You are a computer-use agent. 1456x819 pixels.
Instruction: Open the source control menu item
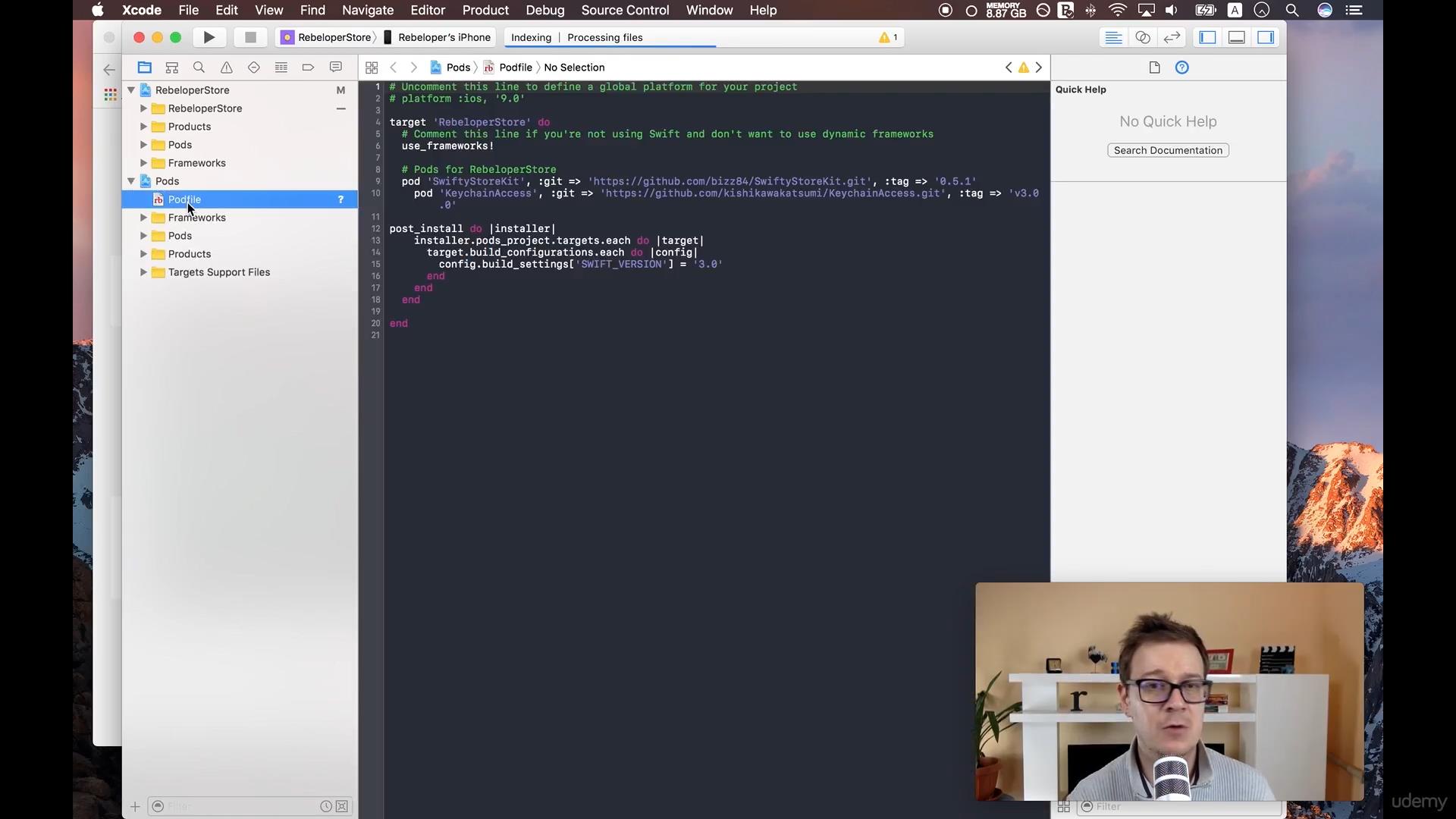coord(625,10)
